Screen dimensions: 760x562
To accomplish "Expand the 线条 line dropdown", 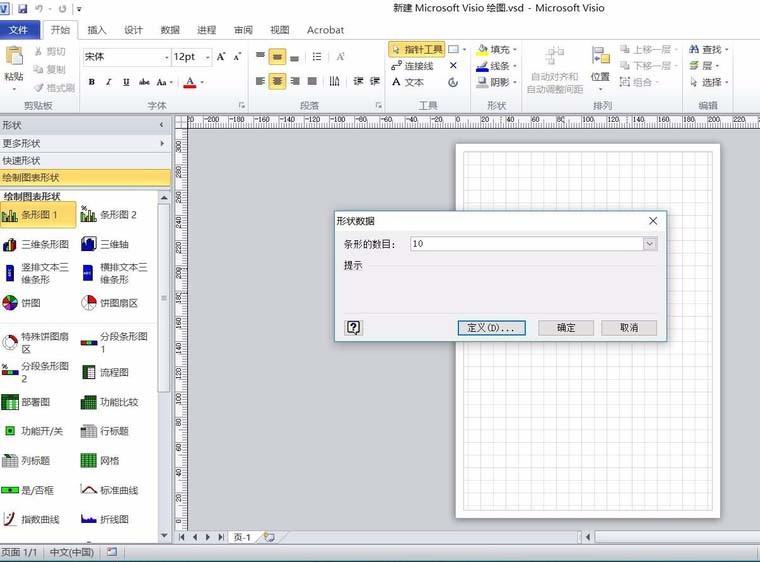I will [515, 65].
